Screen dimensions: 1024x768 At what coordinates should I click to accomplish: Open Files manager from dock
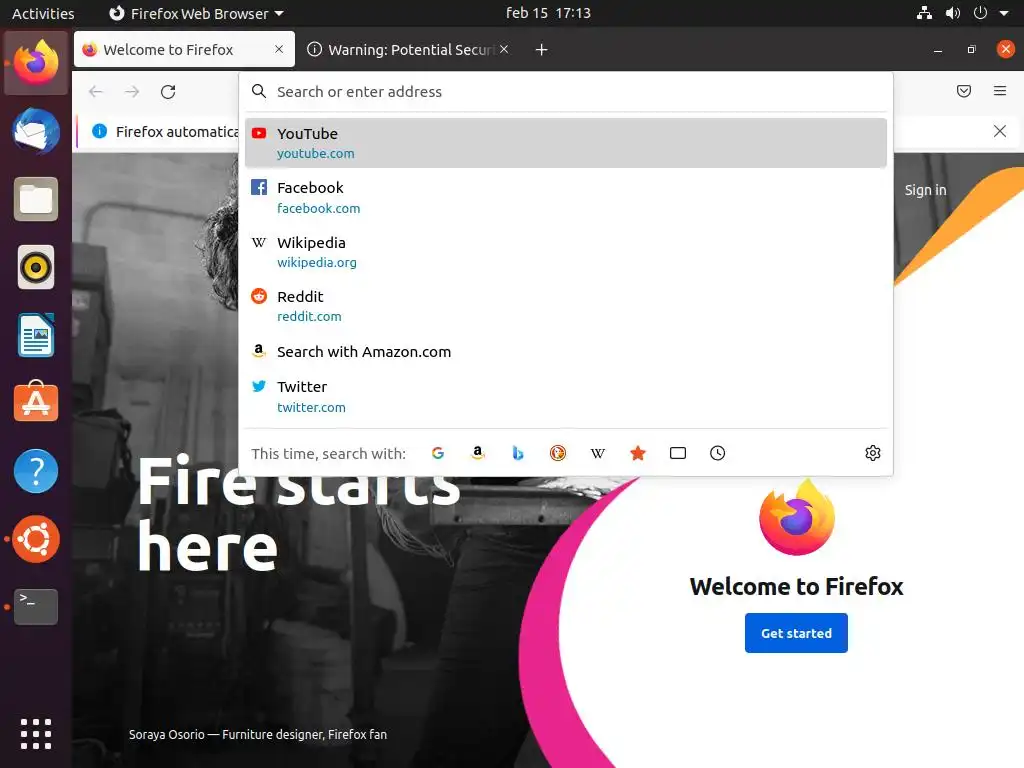36,199
